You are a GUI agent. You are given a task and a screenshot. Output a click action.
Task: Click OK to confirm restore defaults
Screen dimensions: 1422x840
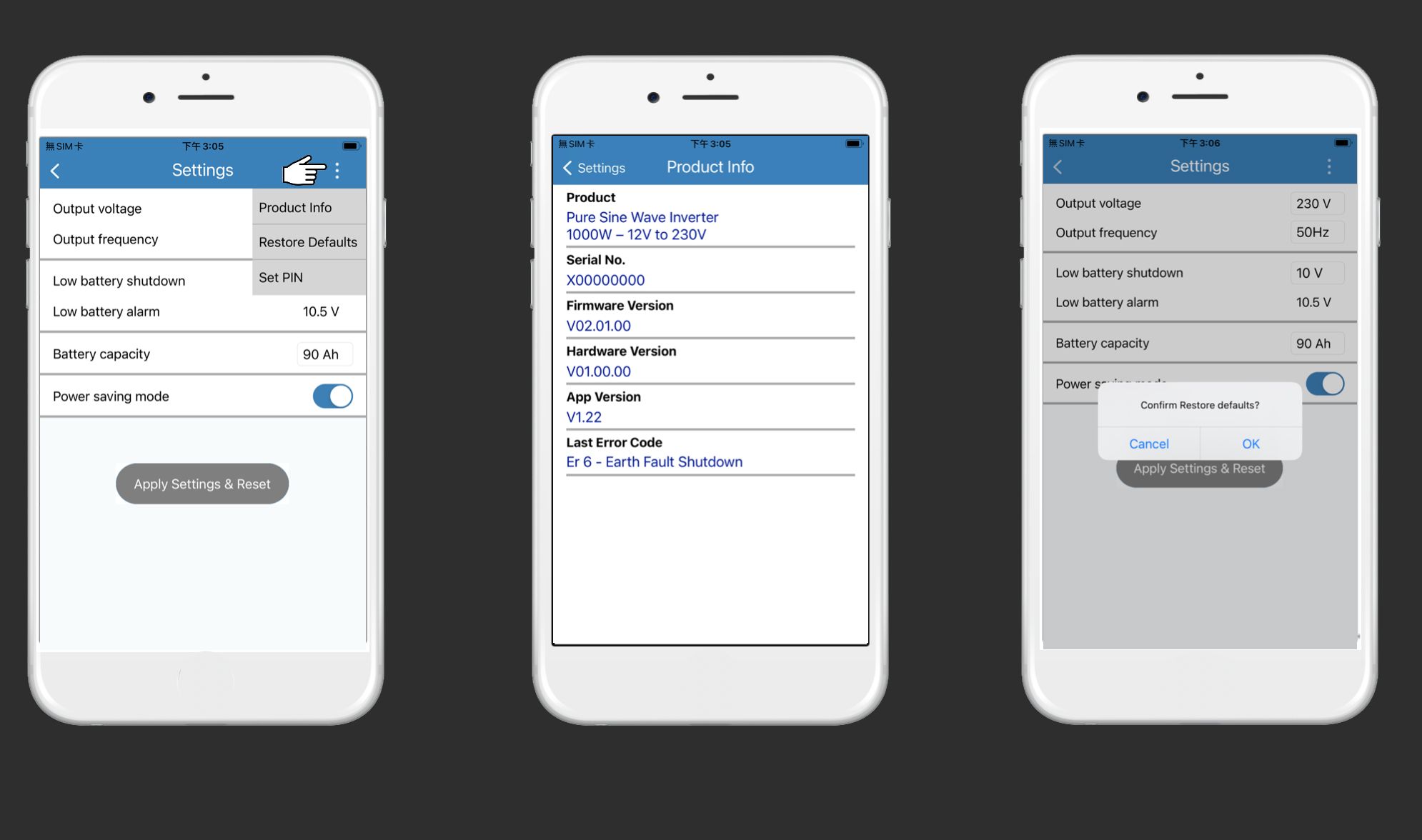[1250, 443]
